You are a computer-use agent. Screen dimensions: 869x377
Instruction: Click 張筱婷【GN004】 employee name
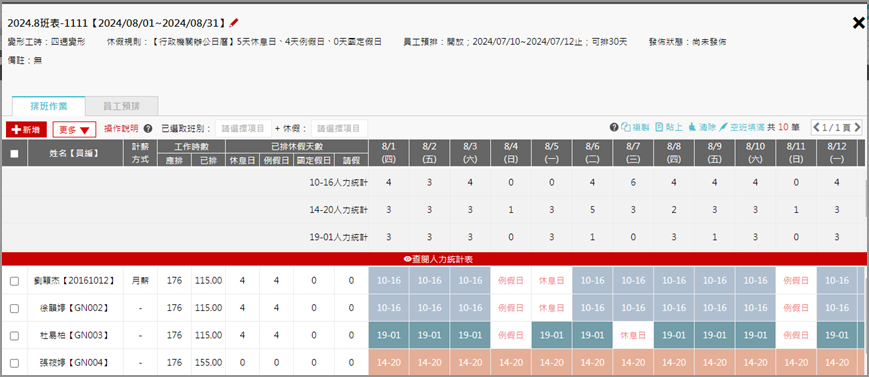(x=75, y=363)
